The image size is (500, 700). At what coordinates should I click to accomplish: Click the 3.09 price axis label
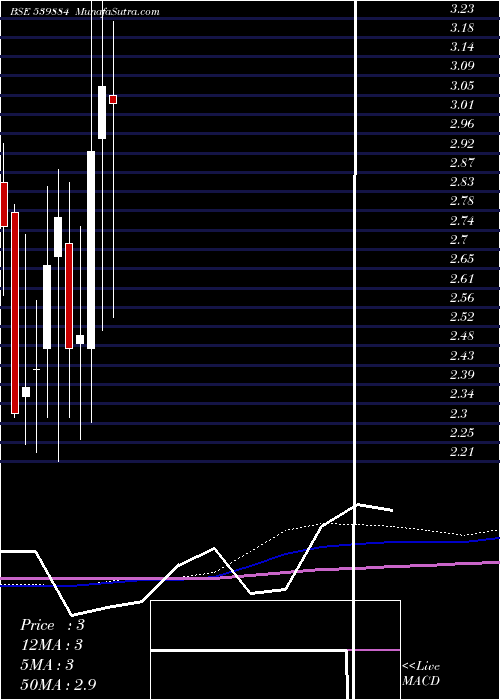(462, 66)
